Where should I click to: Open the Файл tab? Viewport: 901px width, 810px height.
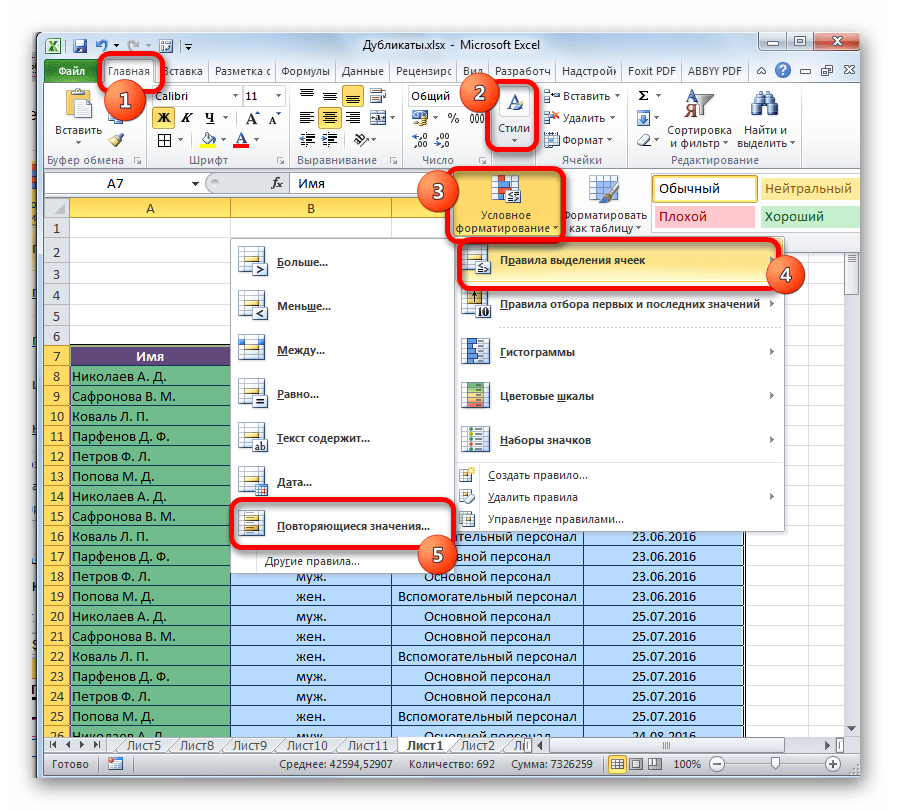pos(71,71)
